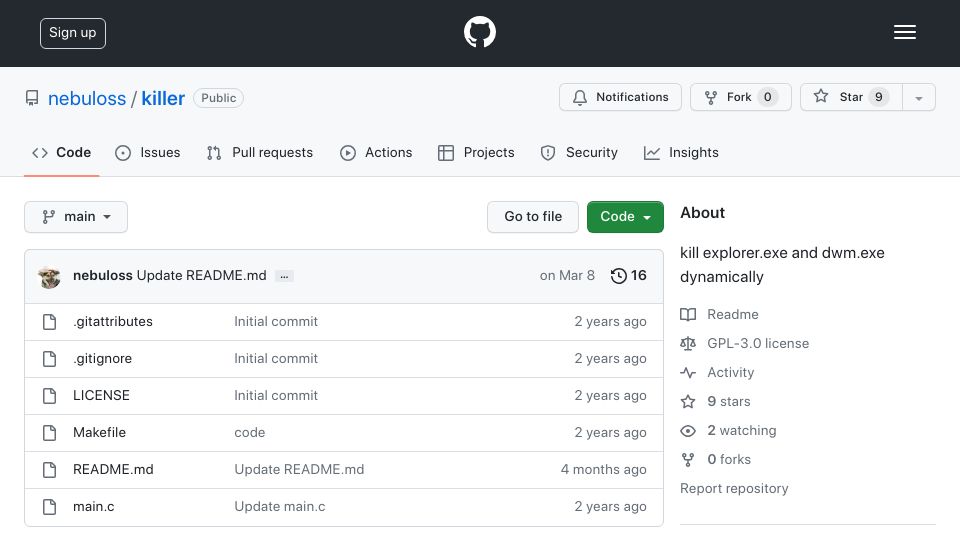Viewport: 960px width, 540px height.
Task: Click the 'Update README.md' latest commit message
Action: [x=201, y=276]
